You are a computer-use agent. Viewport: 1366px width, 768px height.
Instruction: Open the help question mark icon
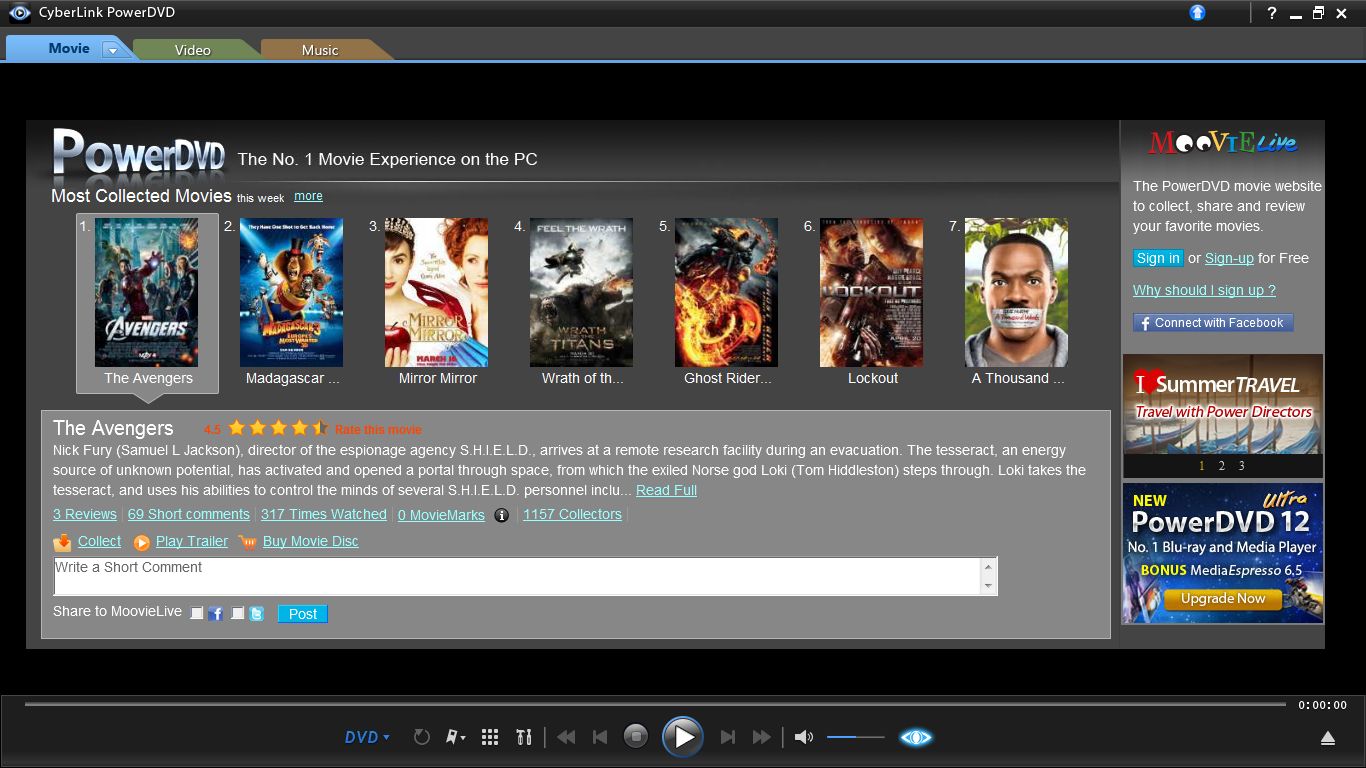1272,13
